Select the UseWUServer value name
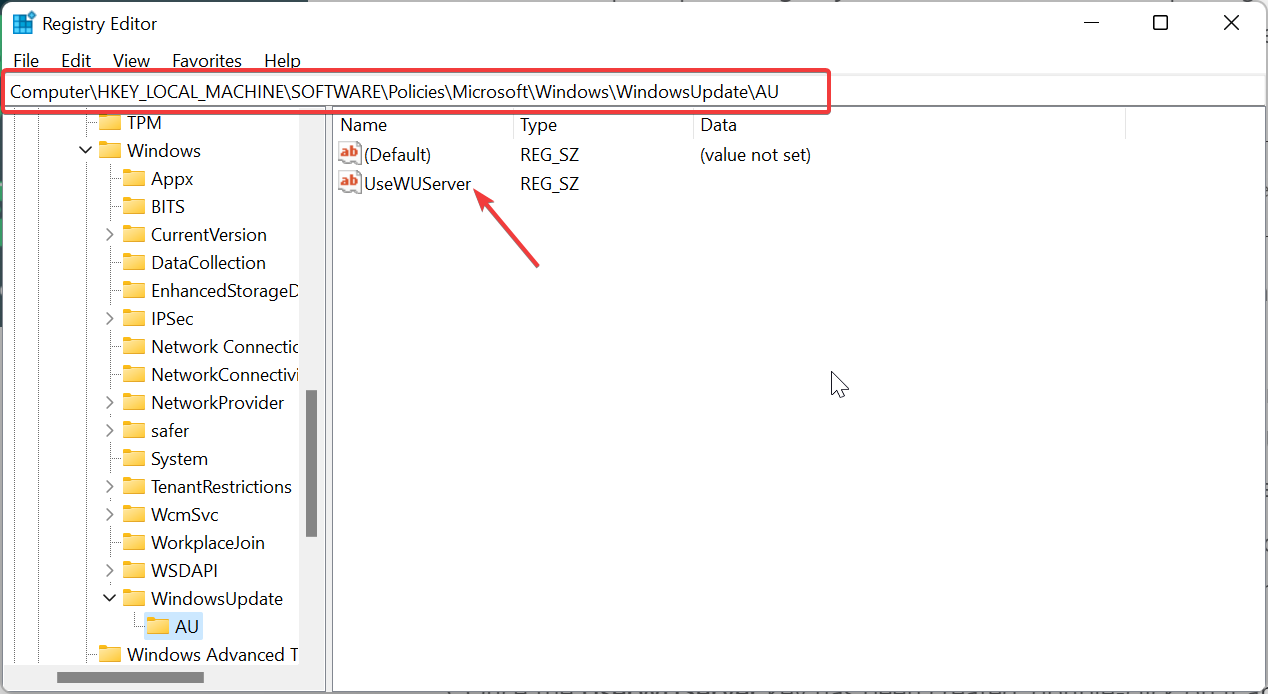1268x694 pixels. pyautogui.click(x=417, y=184)
